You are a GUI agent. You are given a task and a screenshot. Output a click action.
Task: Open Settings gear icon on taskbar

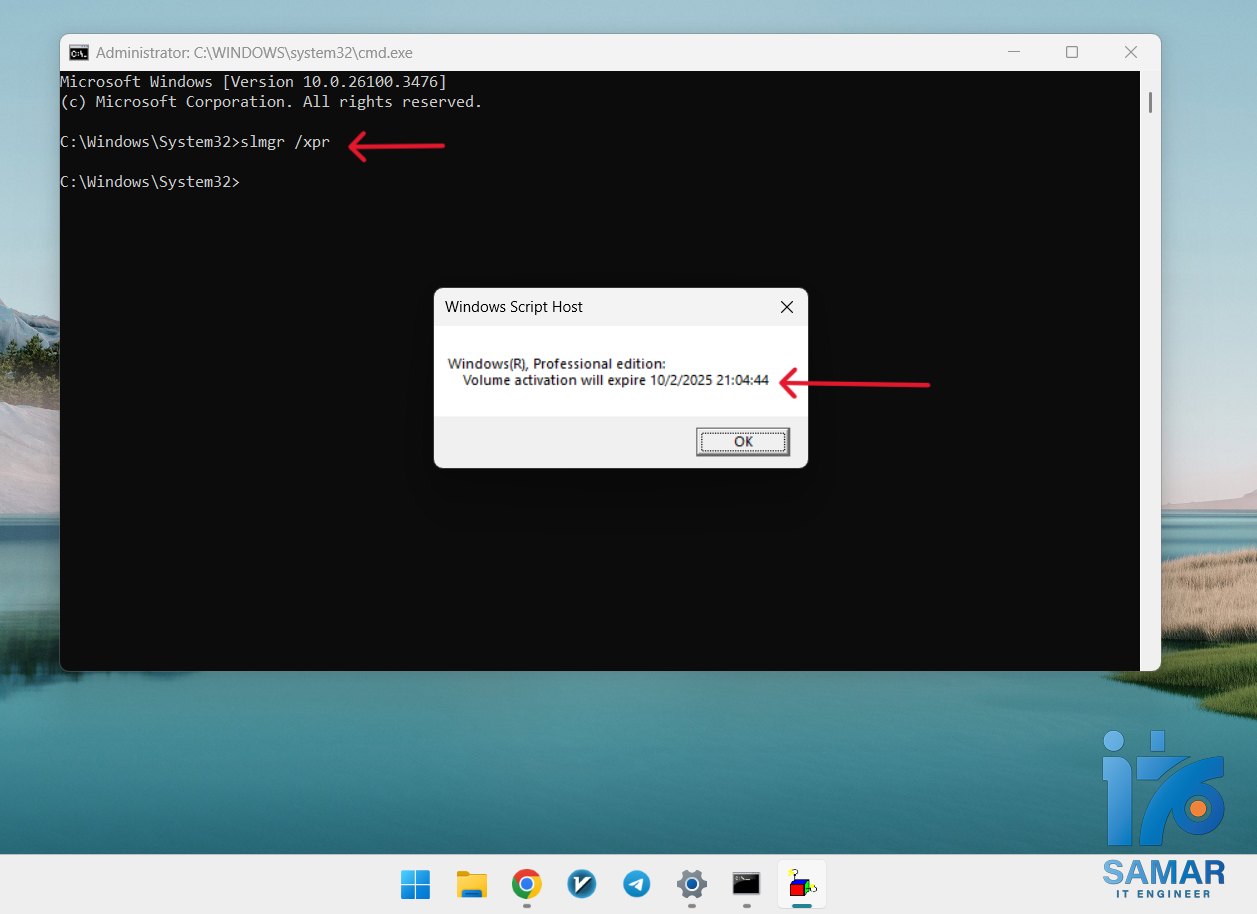(692, 884)
